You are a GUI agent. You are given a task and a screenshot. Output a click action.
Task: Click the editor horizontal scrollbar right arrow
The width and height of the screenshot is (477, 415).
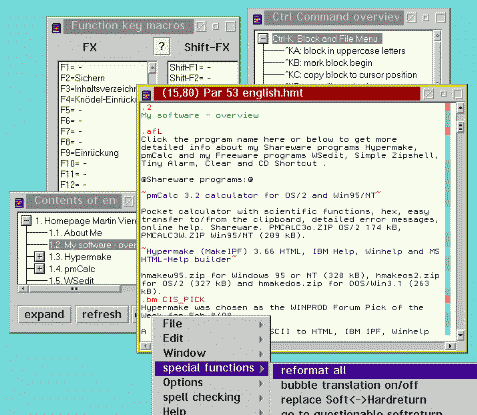coord(450,346)
